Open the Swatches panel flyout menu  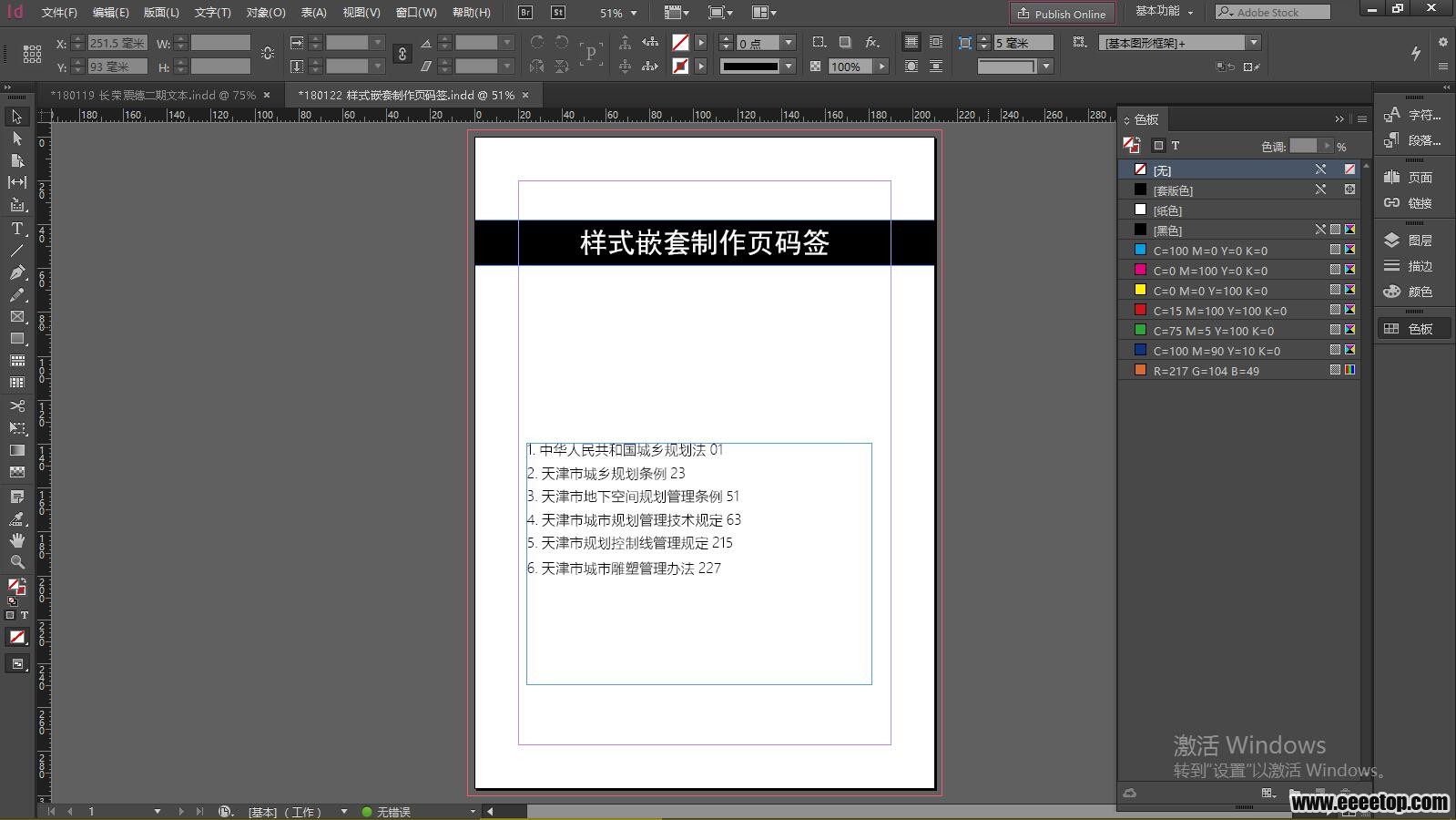point(1362,119)
